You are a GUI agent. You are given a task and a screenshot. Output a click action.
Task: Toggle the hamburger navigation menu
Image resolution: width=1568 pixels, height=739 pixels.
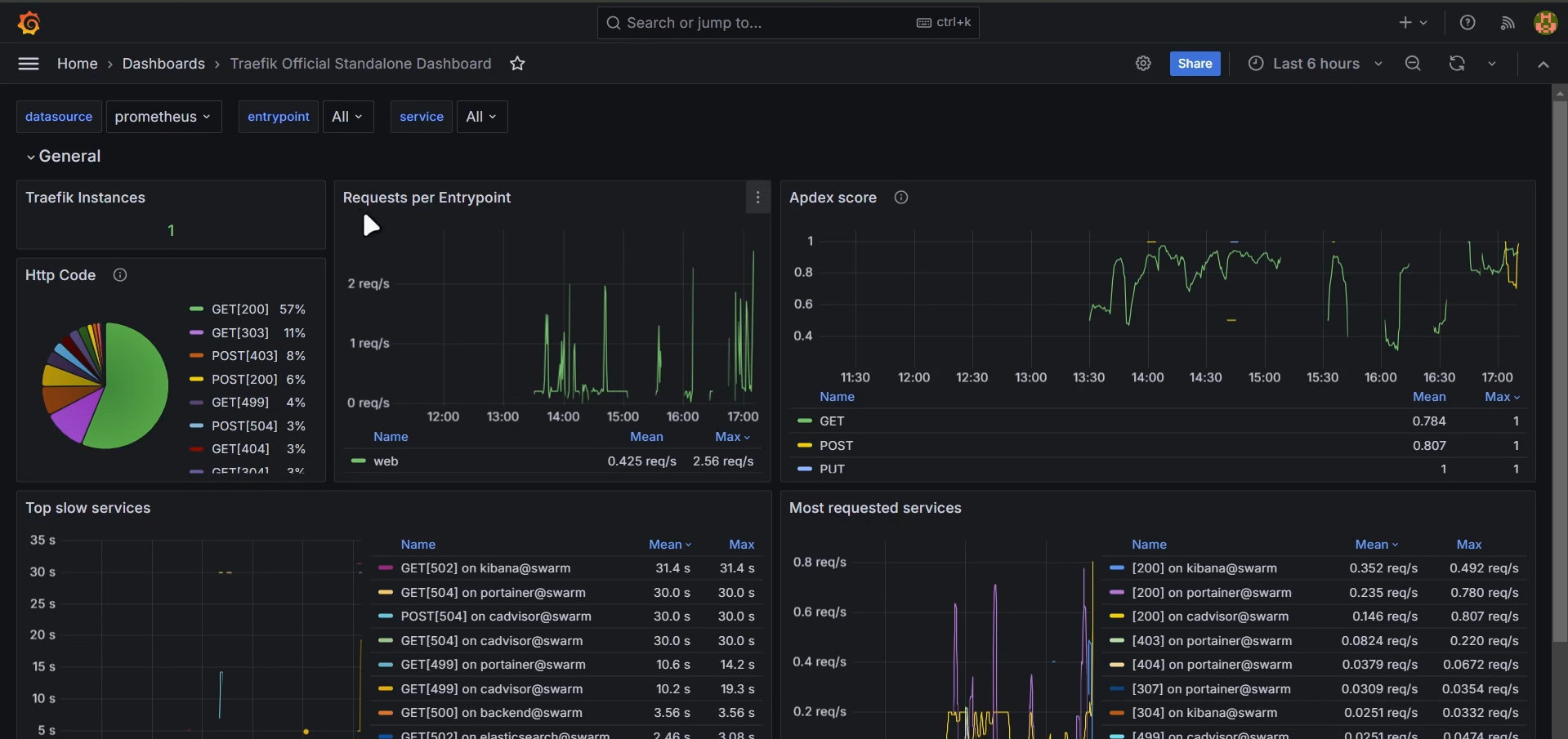click(29, 64)
